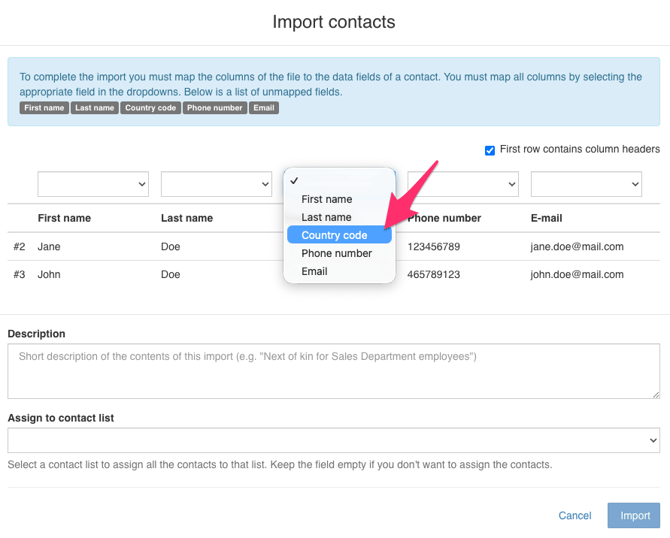
Task: Open the first column mapping dropdown
Action: point(93,184)
